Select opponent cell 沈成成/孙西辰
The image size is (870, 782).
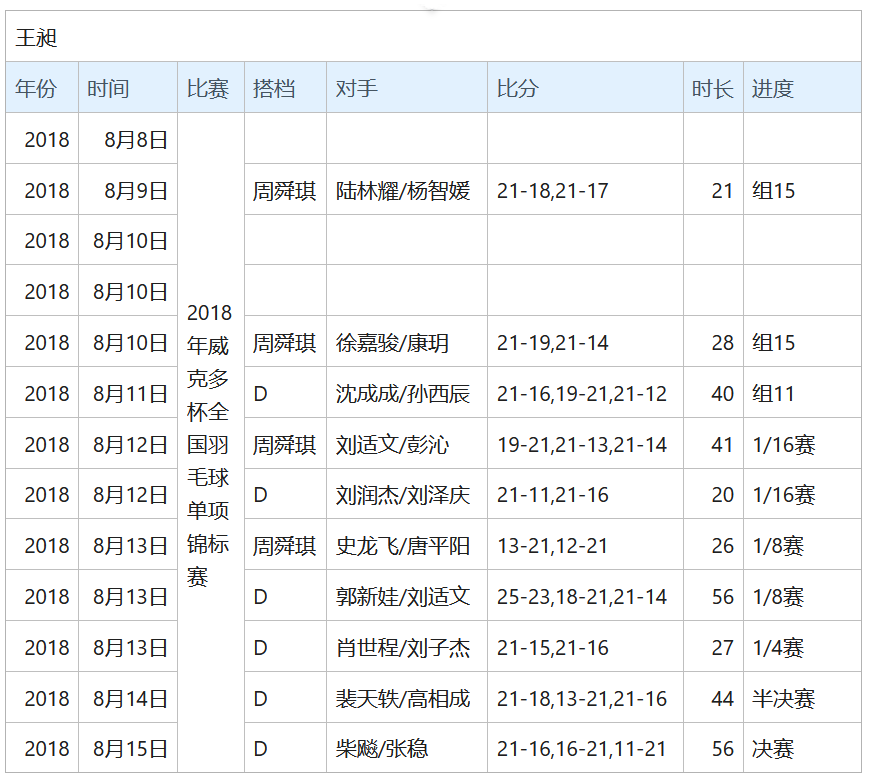pyautogui.click(x=403, y=394)
